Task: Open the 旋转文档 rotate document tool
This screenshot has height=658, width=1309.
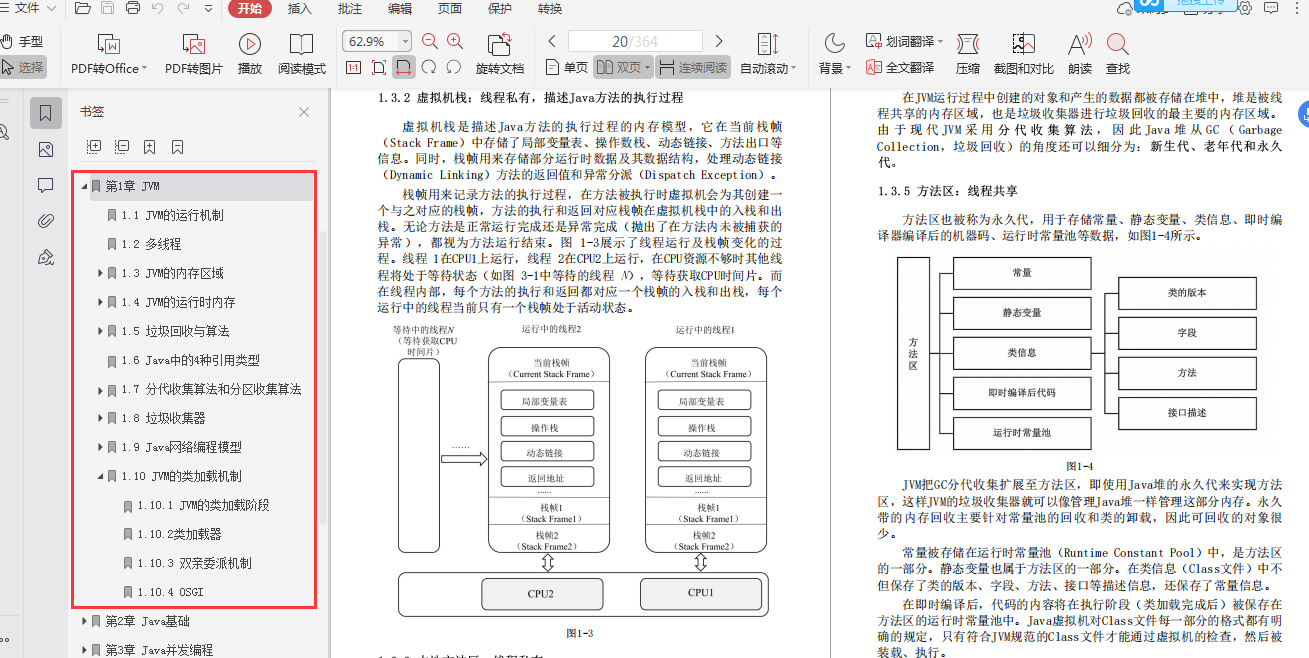Action: 500,54
